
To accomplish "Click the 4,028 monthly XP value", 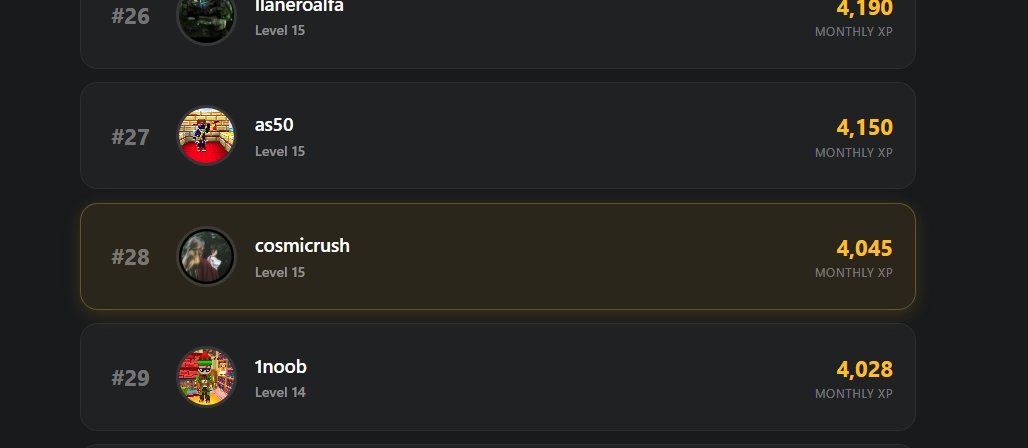I will coord(864,370).
